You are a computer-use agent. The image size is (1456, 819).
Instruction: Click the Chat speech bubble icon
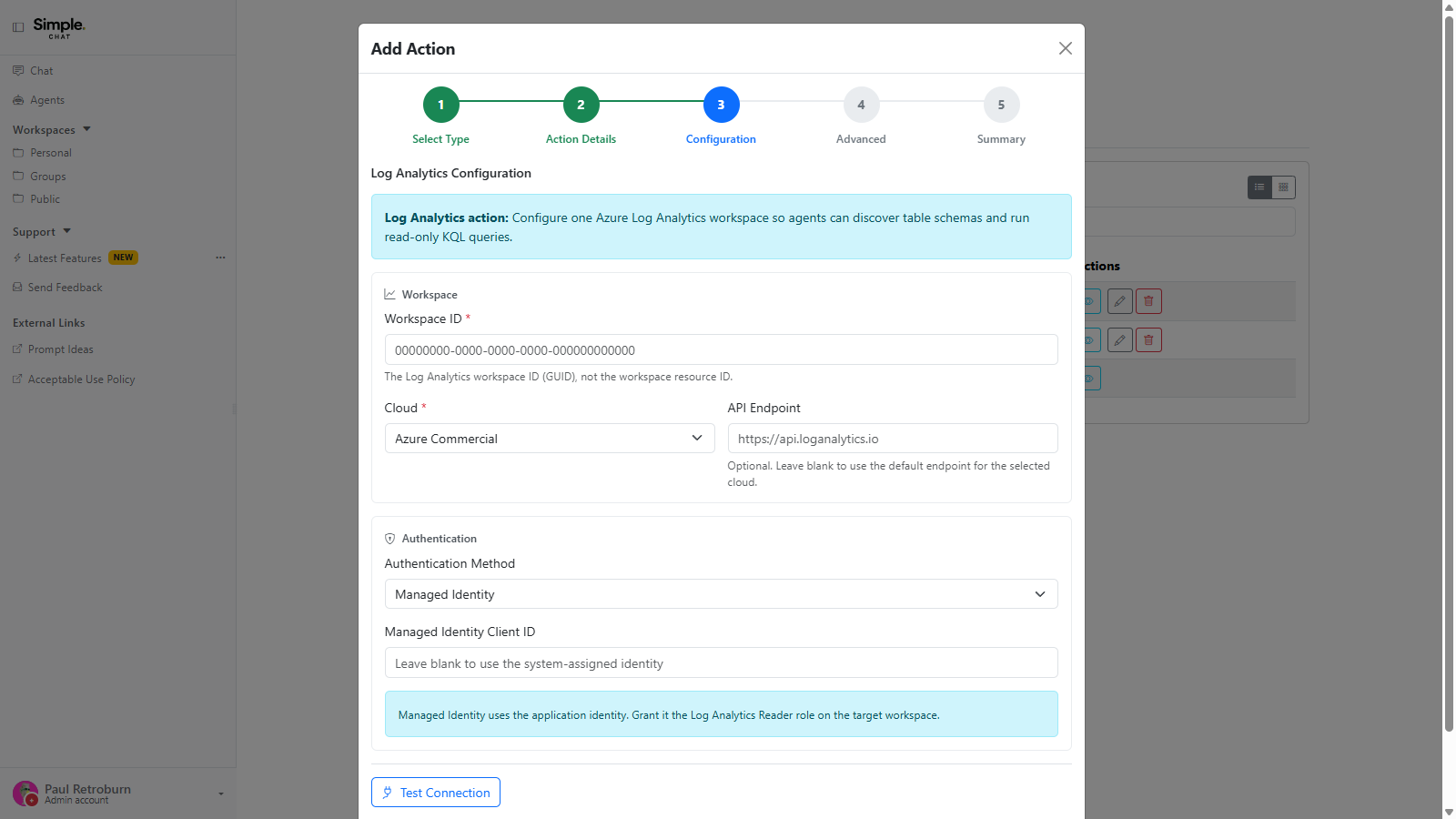click(x=18, y=71)
